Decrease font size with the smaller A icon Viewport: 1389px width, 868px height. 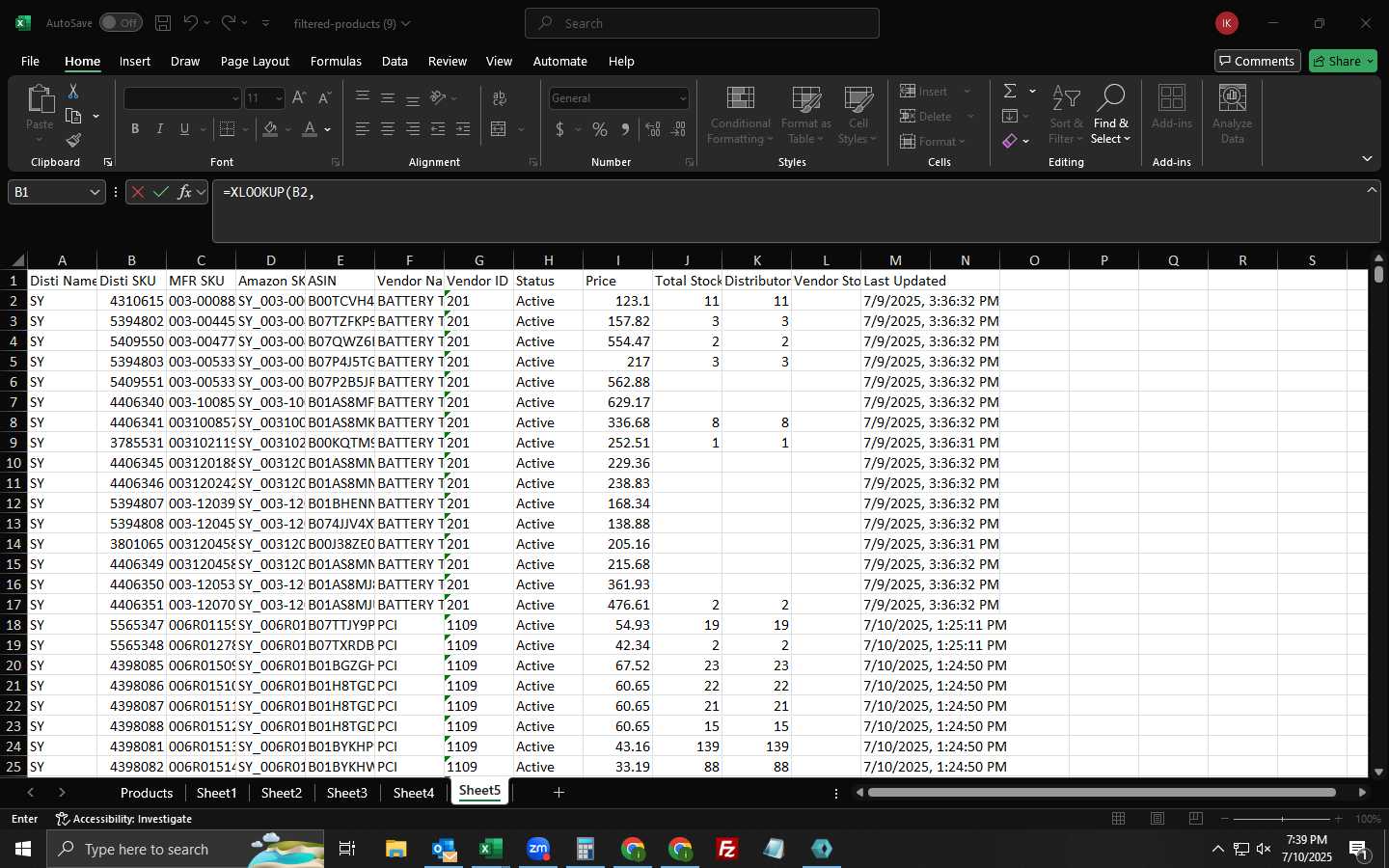(324, 98)
